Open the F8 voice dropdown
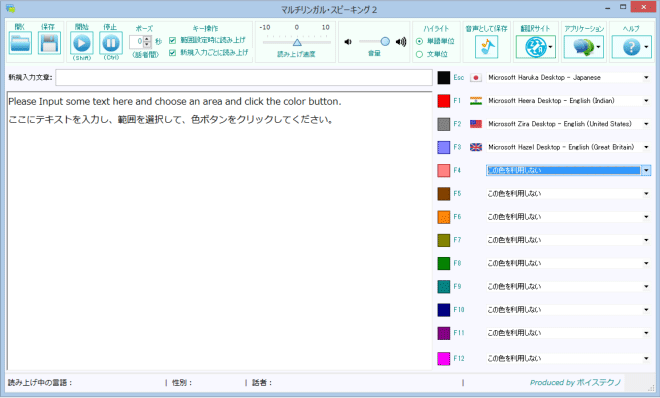 point(568,263)
